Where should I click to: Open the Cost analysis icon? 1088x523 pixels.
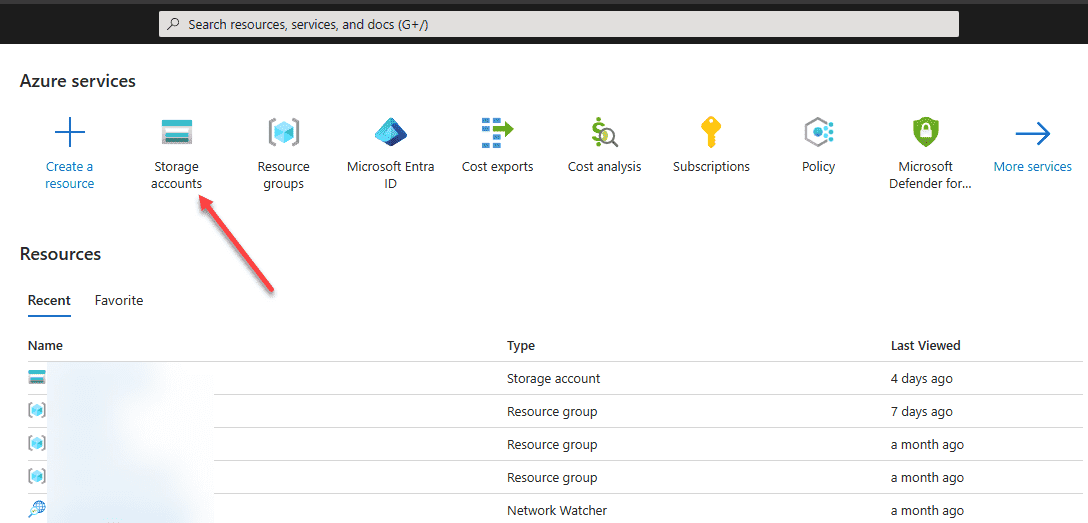[x=604, y=132]
